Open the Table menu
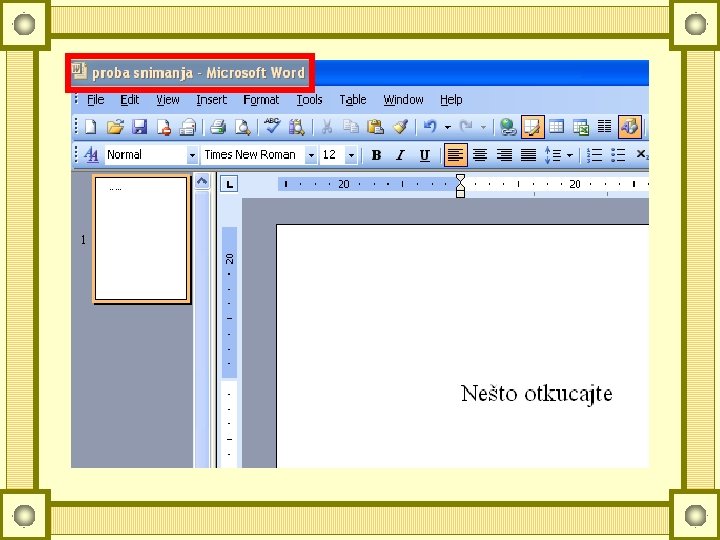 point(353,100)
